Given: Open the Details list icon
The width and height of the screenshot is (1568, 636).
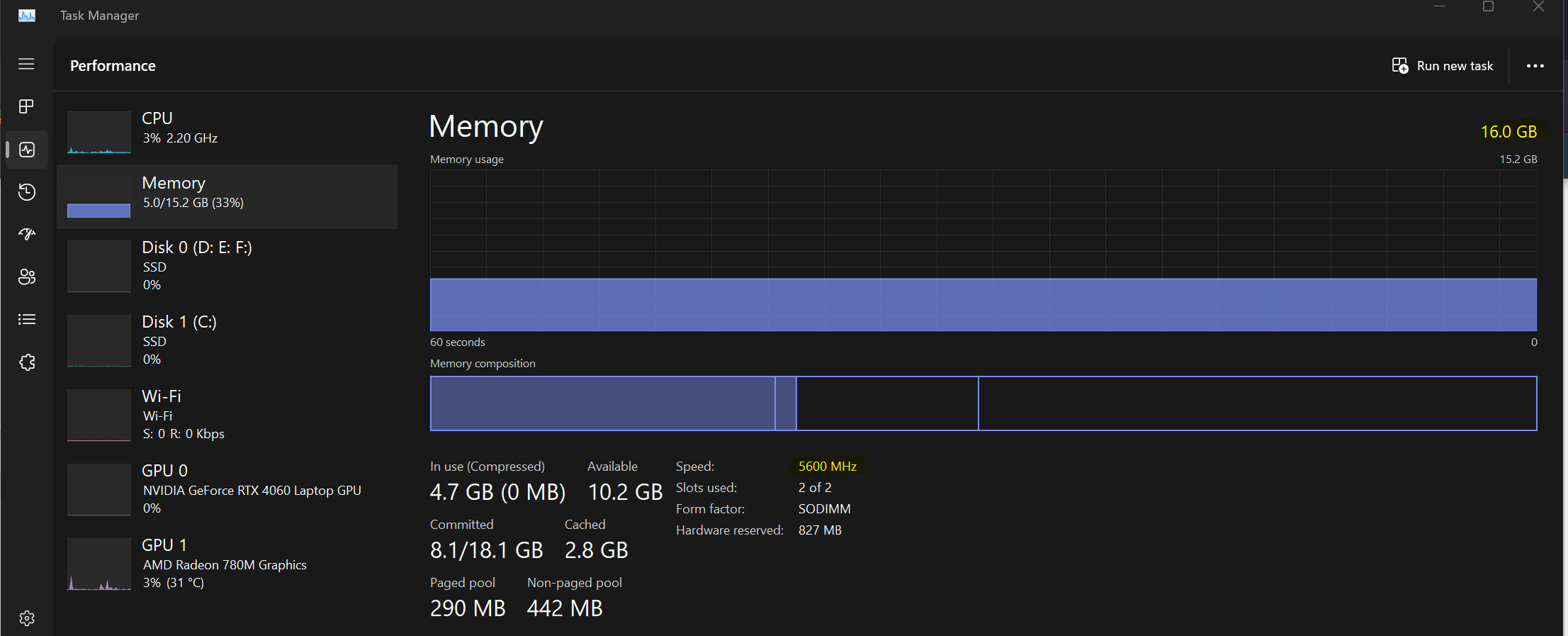Looking at the screenshot, I should (x=27, y=320).
